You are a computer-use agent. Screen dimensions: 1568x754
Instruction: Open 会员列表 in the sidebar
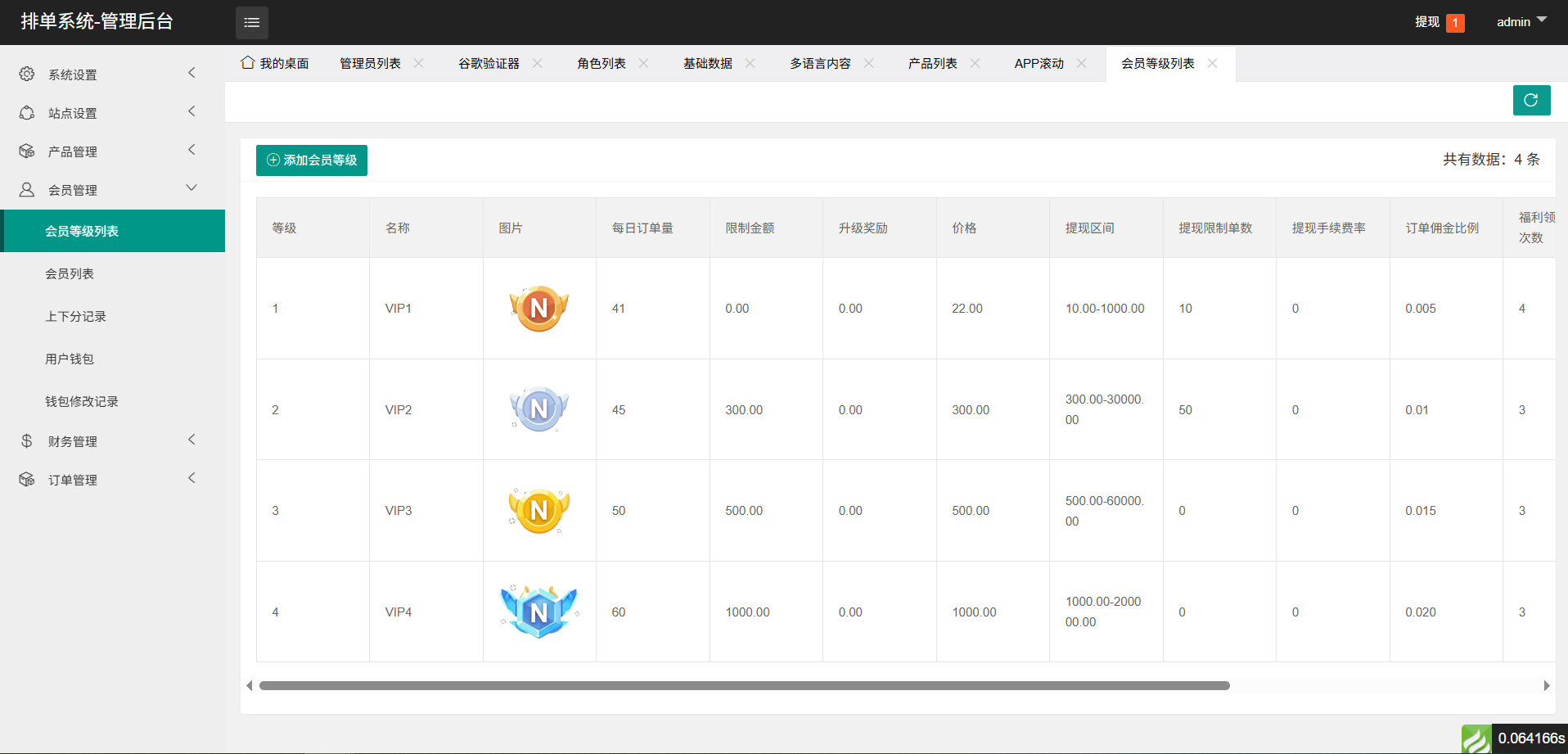(70, 273)
